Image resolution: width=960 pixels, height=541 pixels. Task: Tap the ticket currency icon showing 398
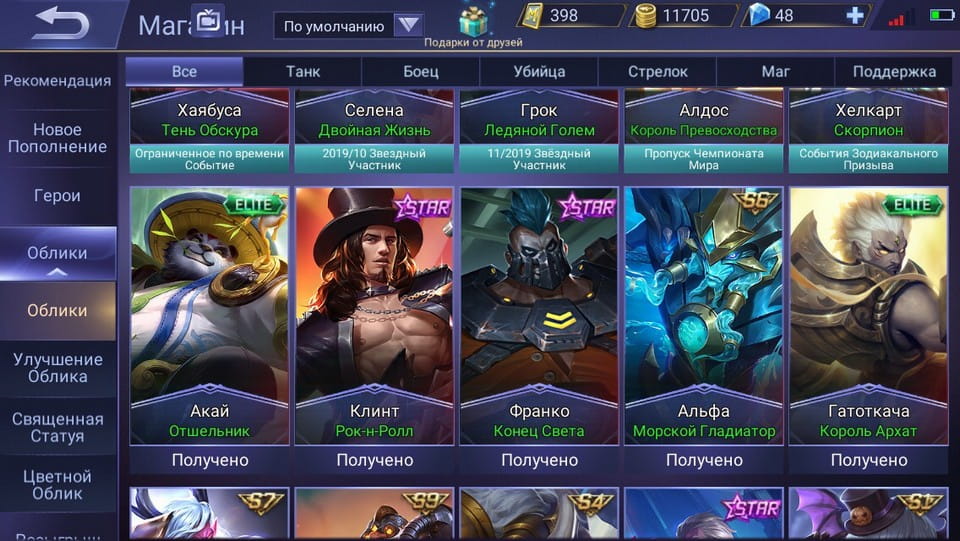pyautogui.click(x=530, y=15)
